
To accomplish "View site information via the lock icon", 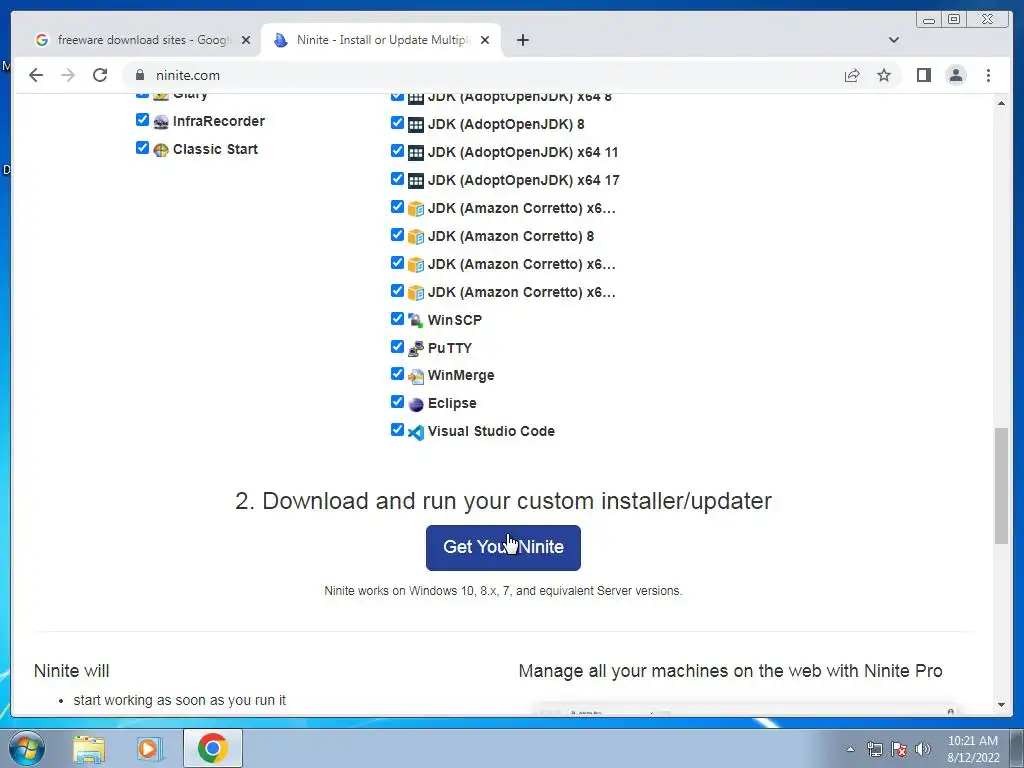I will coord(139,75).
